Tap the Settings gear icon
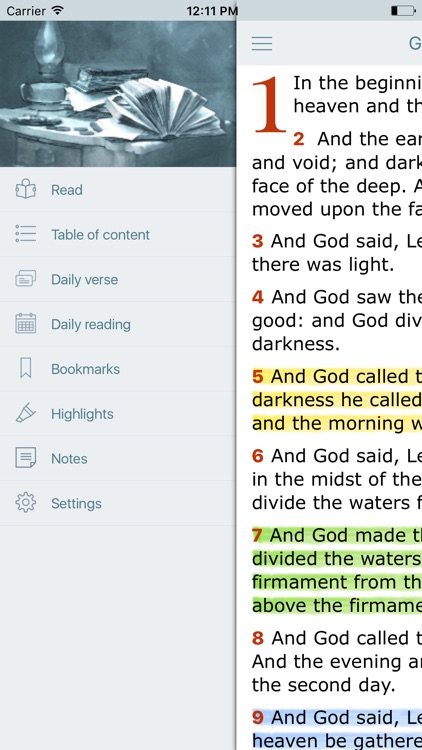This screenshot has height=750, width=422. (x=25, y=503)
